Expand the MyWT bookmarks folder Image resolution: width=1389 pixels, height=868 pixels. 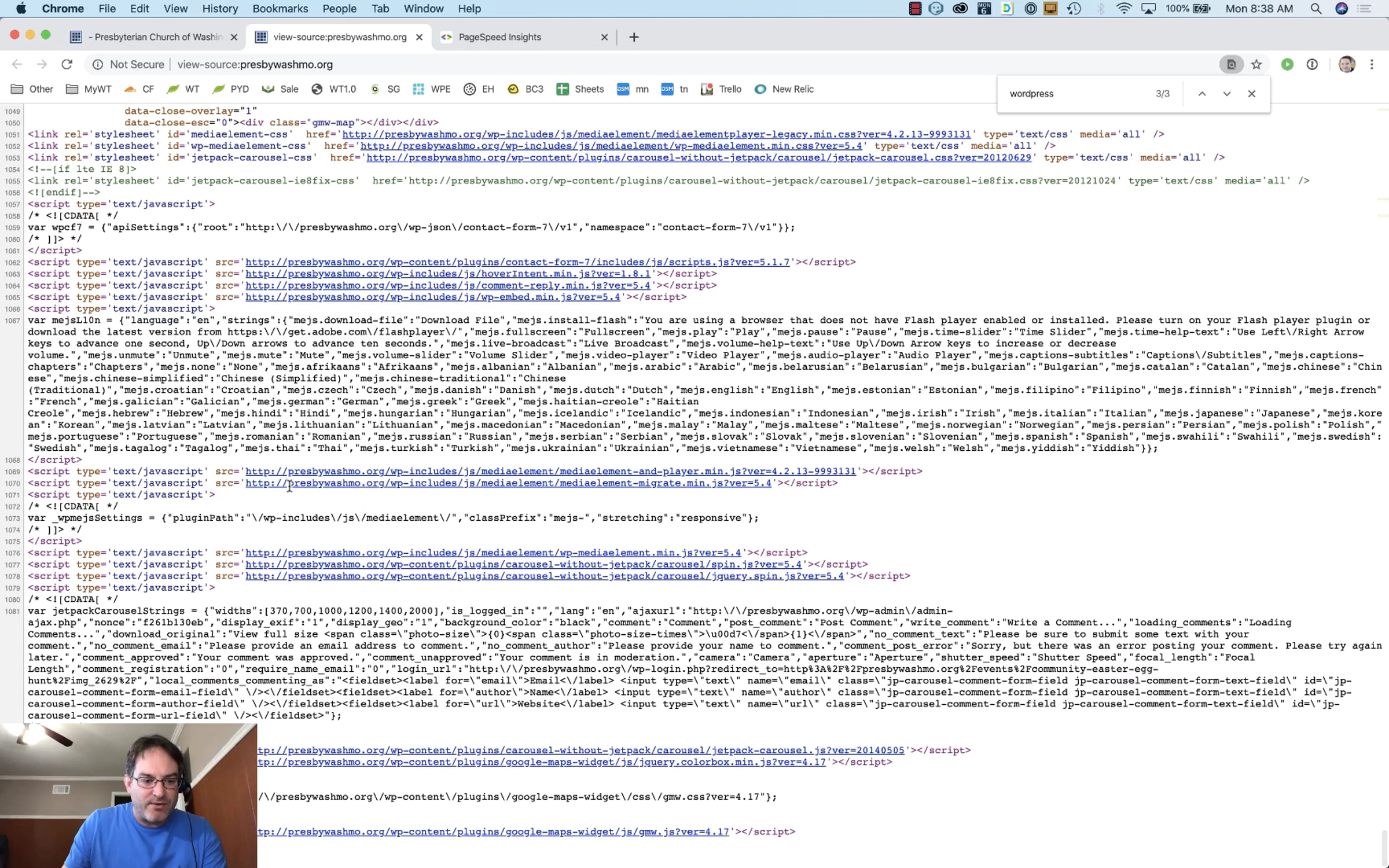[89, 89]
